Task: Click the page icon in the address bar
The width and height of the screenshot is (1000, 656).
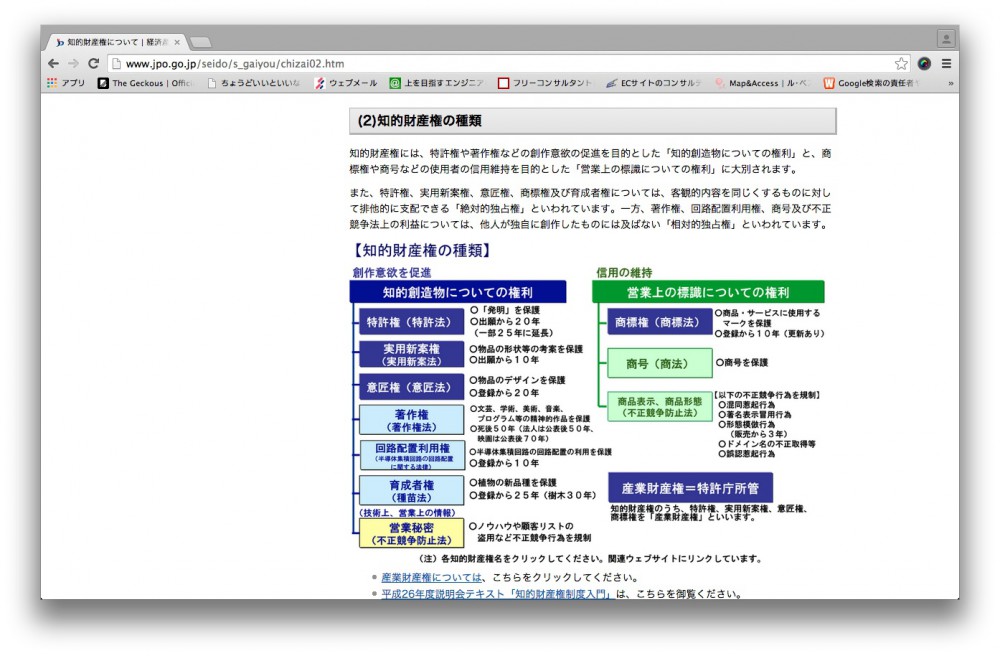Action: pos(116,64)
